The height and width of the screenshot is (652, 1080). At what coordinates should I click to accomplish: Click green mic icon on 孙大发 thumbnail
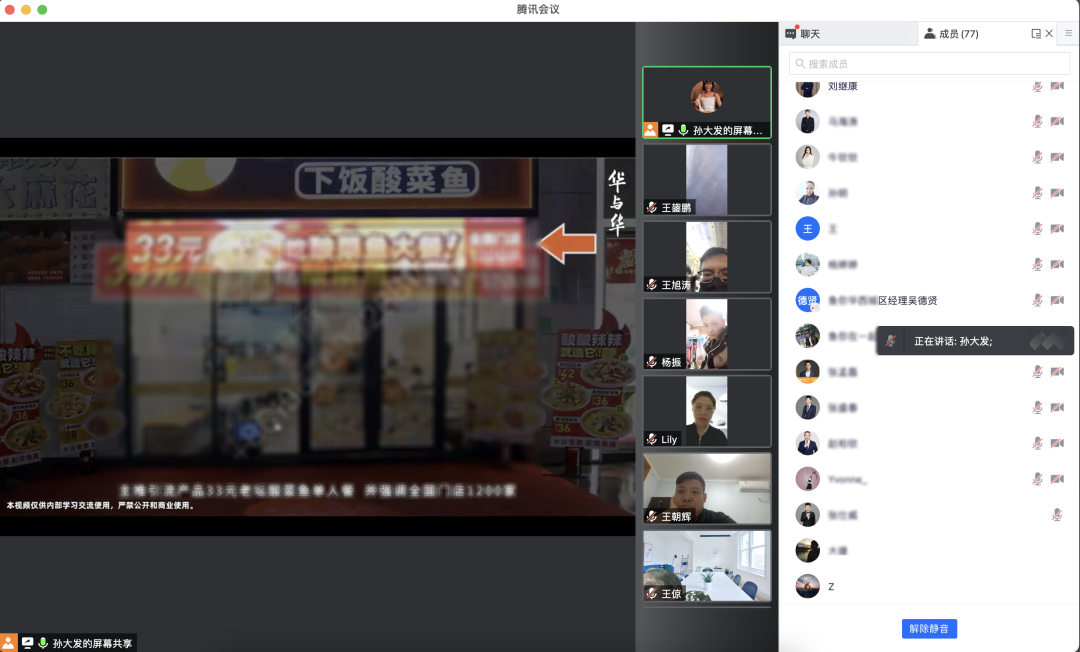point(683,129)
